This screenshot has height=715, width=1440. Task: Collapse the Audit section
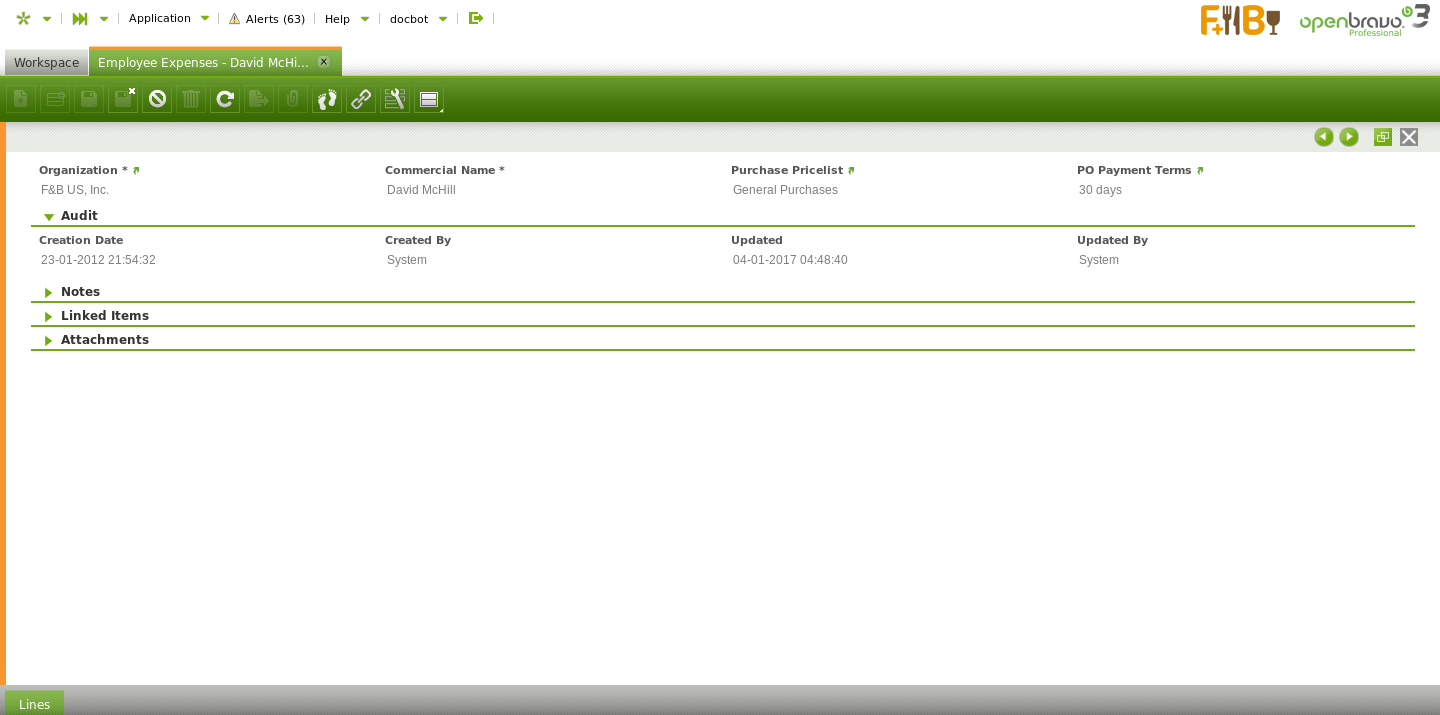pyautogui.click(x=49, y=216)
